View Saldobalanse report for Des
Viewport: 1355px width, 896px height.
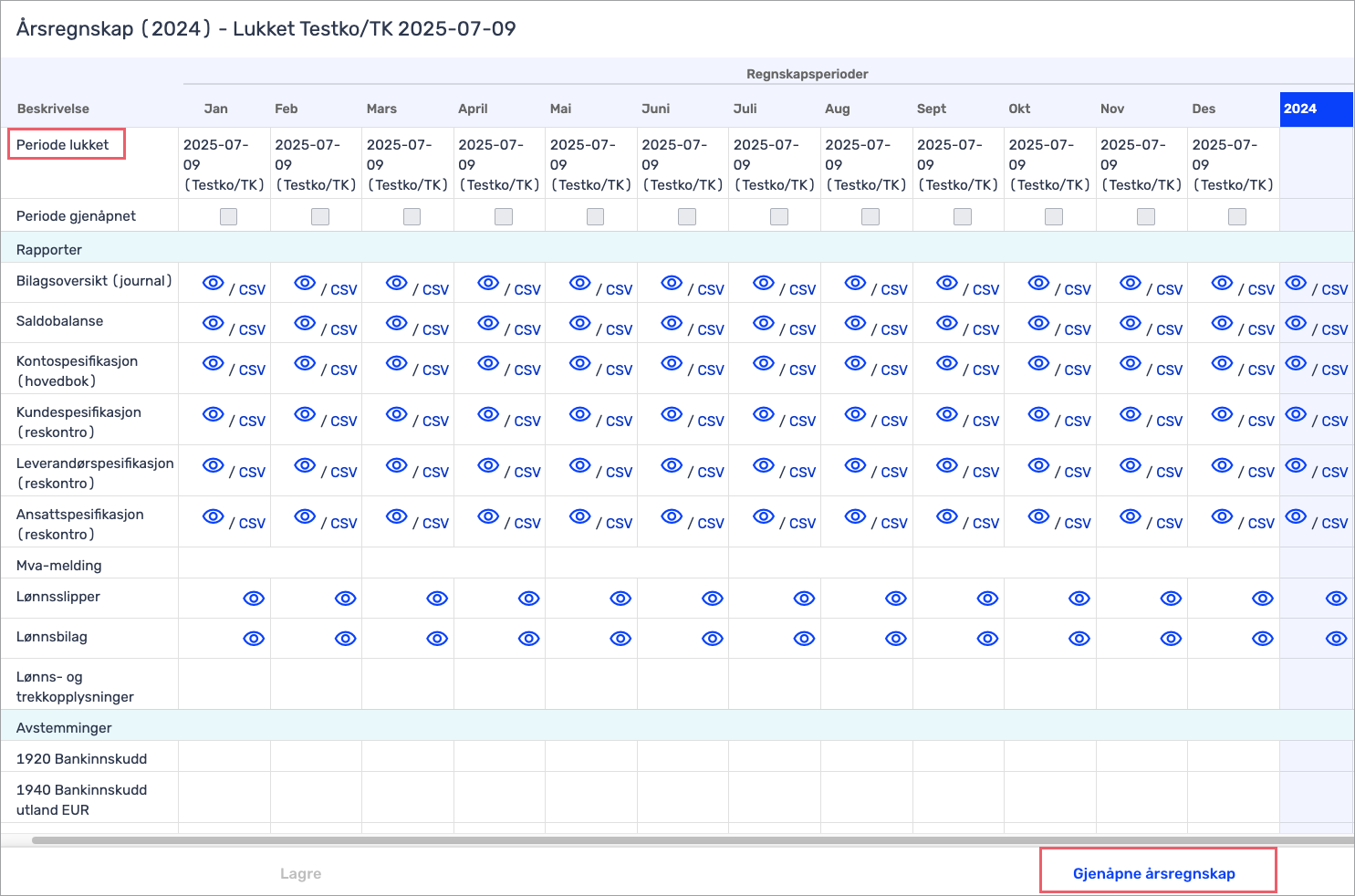click(1222, 323)
